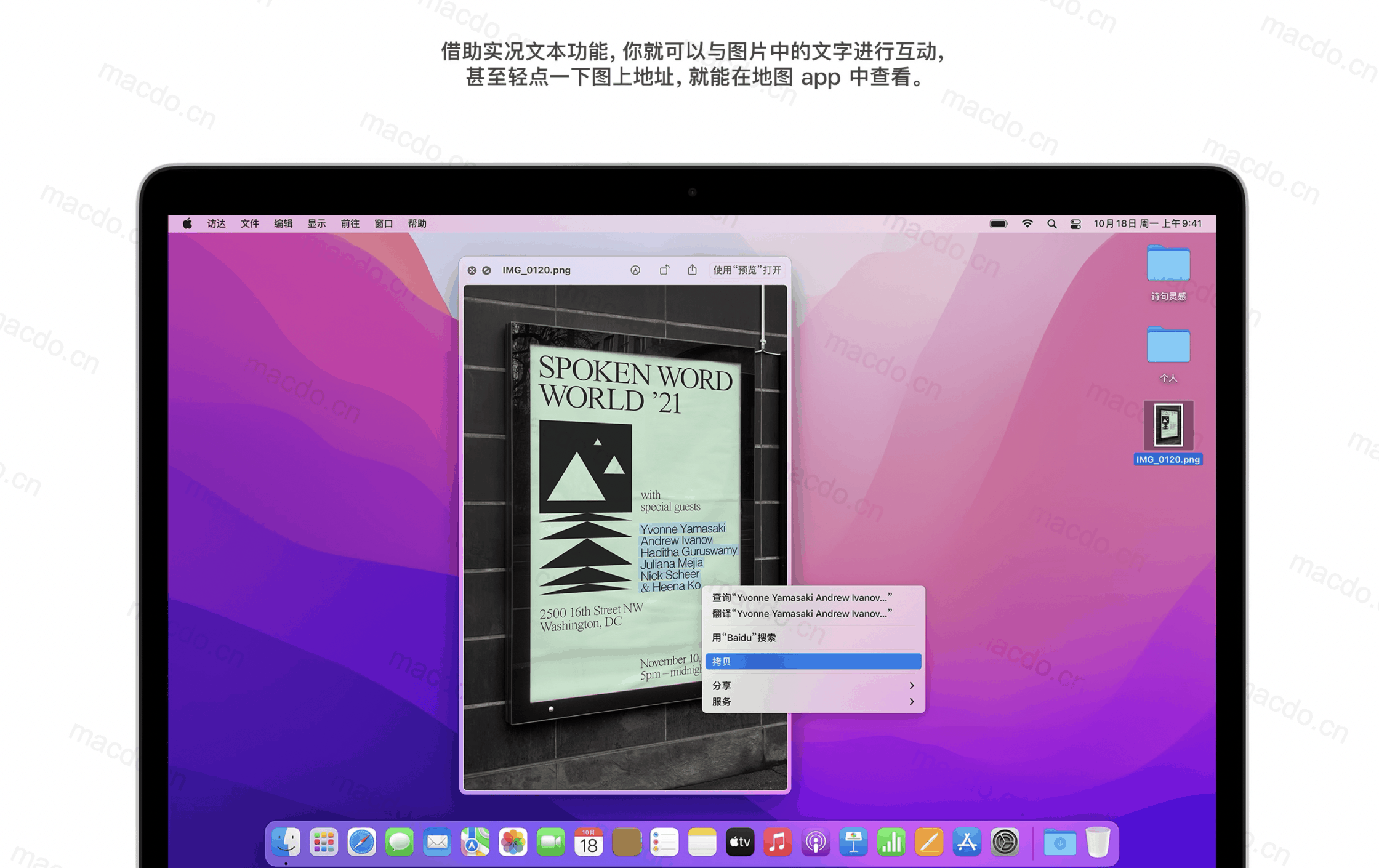Viewport: 1379px width, 868px height.
Task: Open the 访达 menu
Action: 216,223
